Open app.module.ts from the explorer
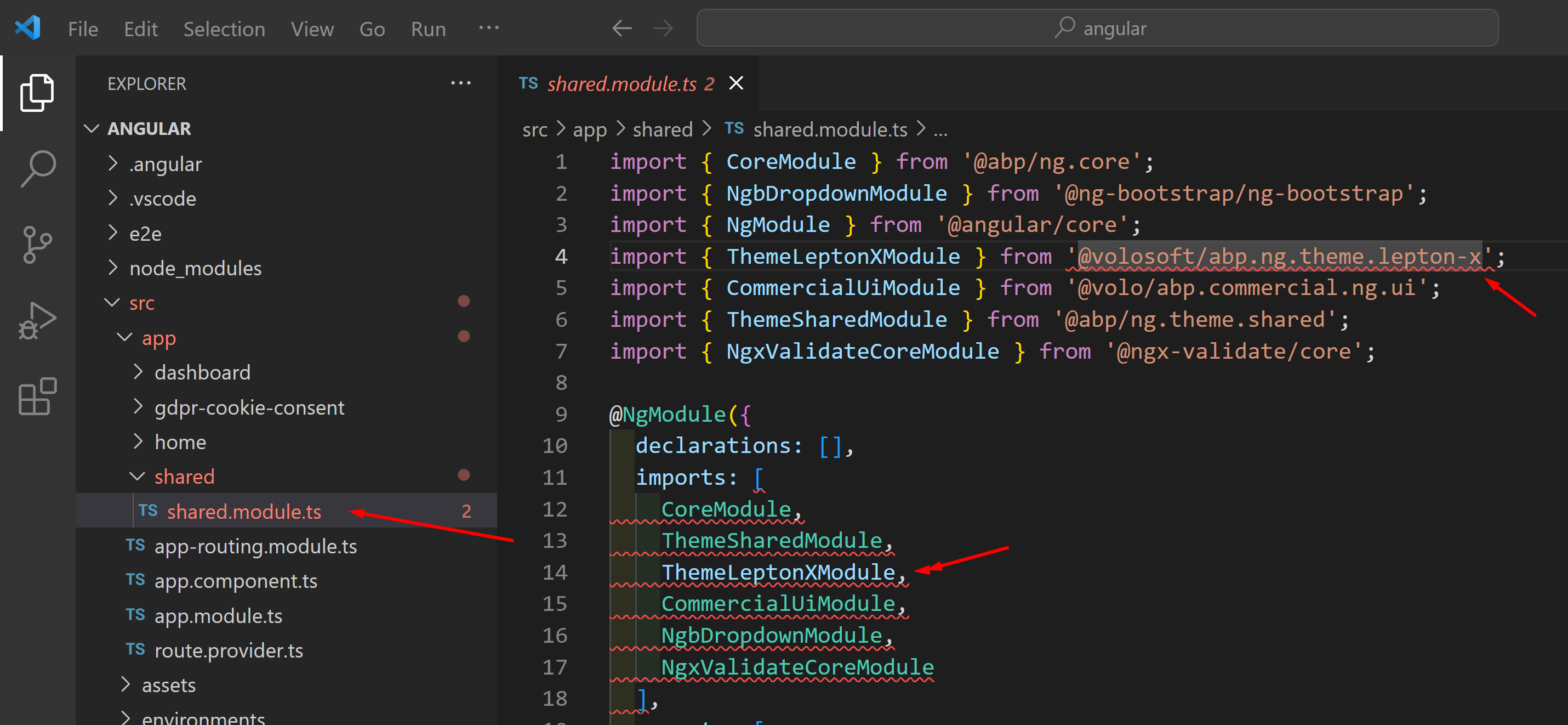The image size is (1568, 725). [218, 616]
